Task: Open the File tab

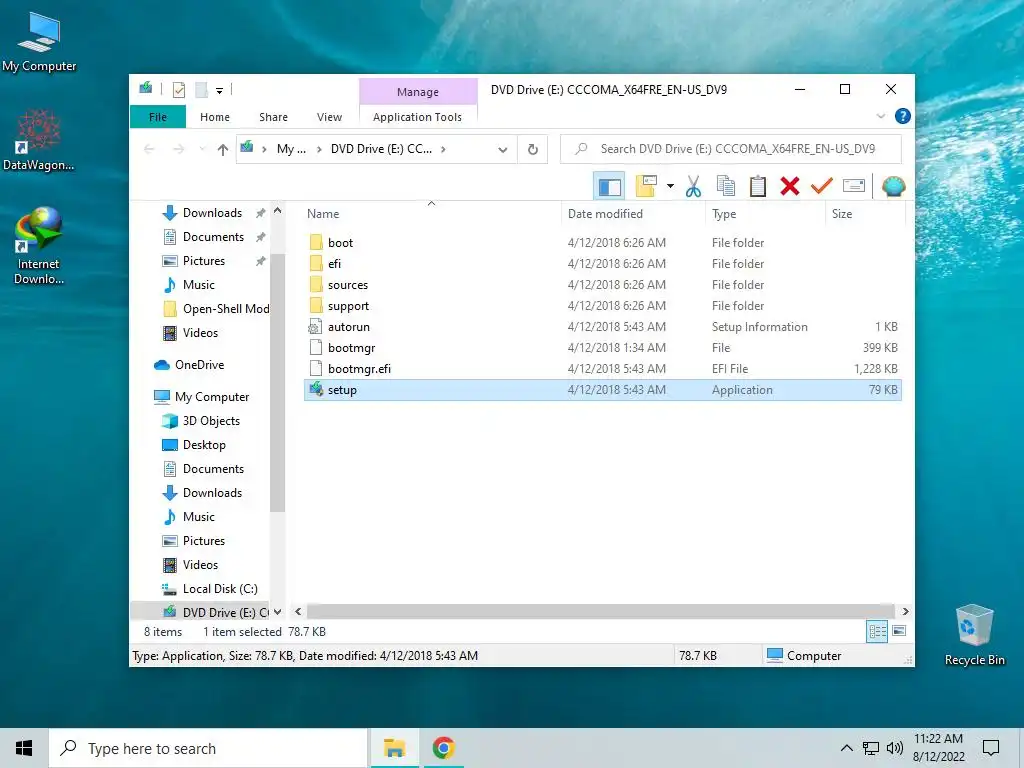Action: point(158,117)
